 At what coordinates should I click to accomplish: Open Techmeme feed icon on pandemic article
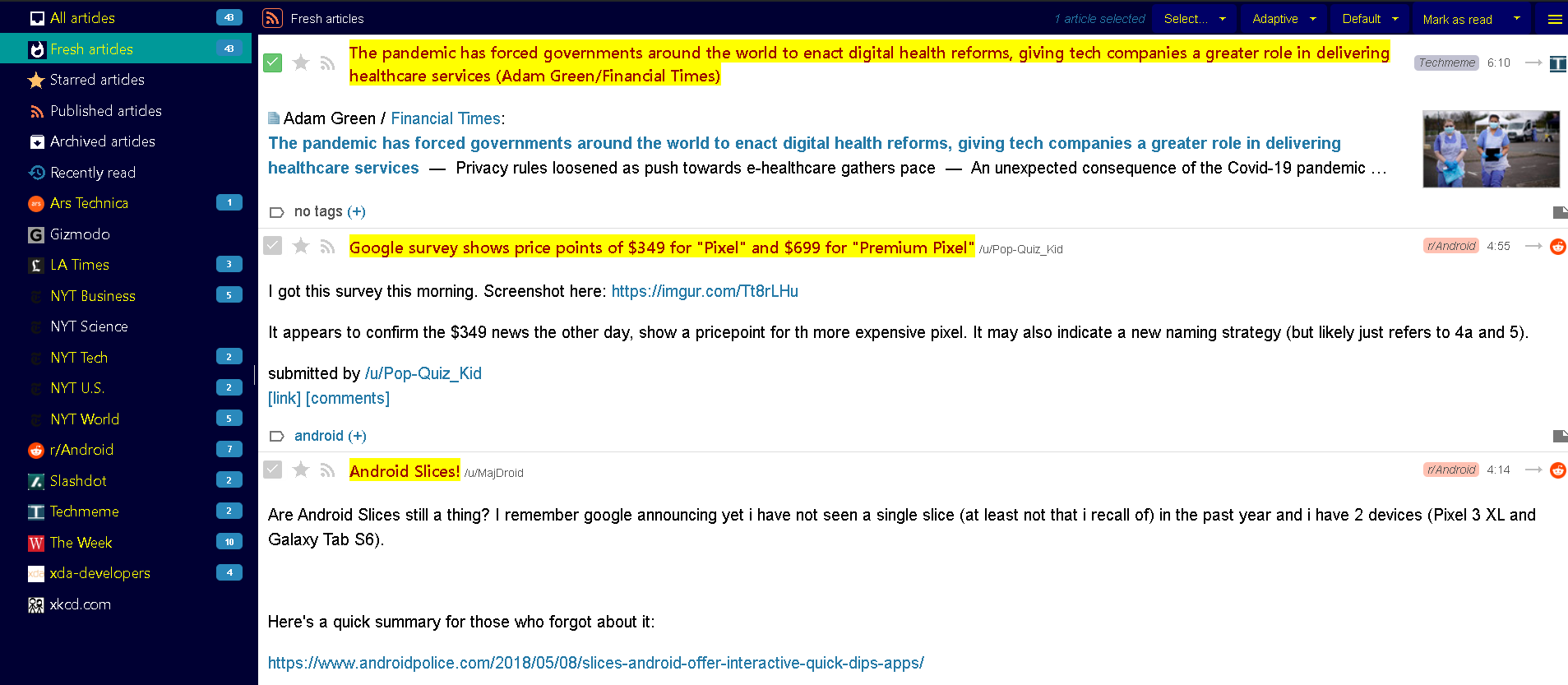tap(1557, 63)
